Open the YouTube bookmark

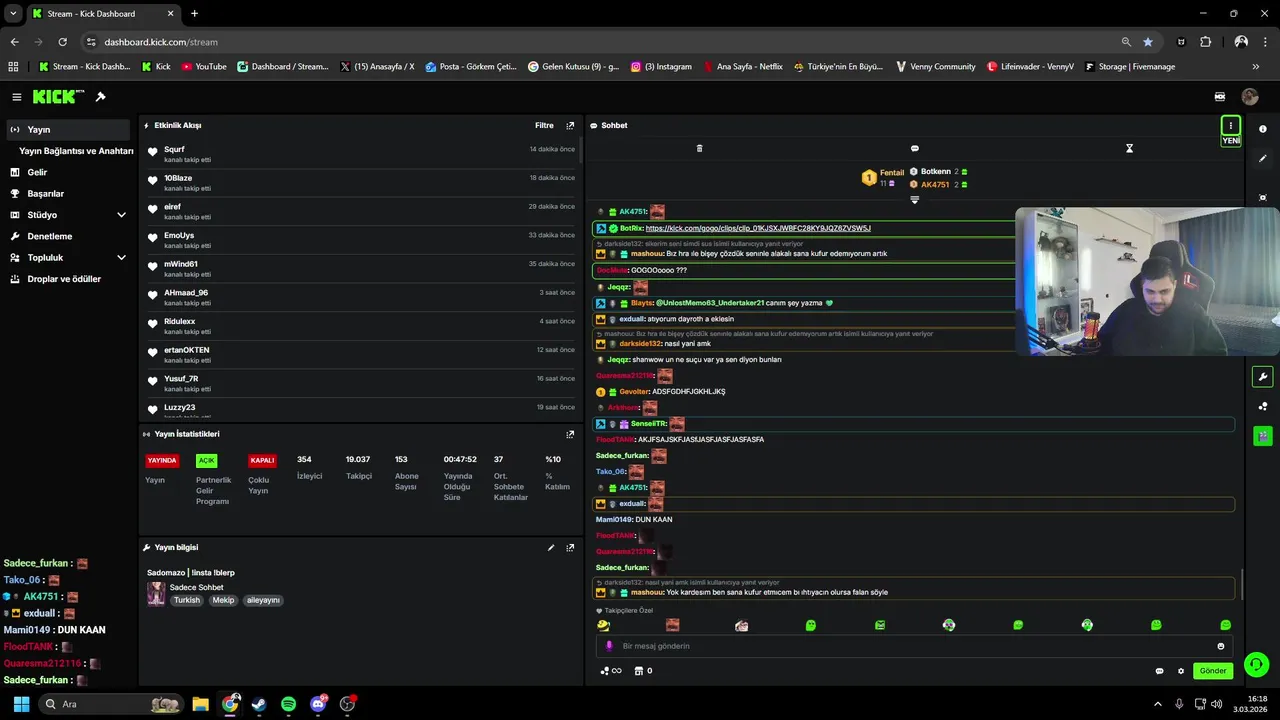tap(203, 67)
